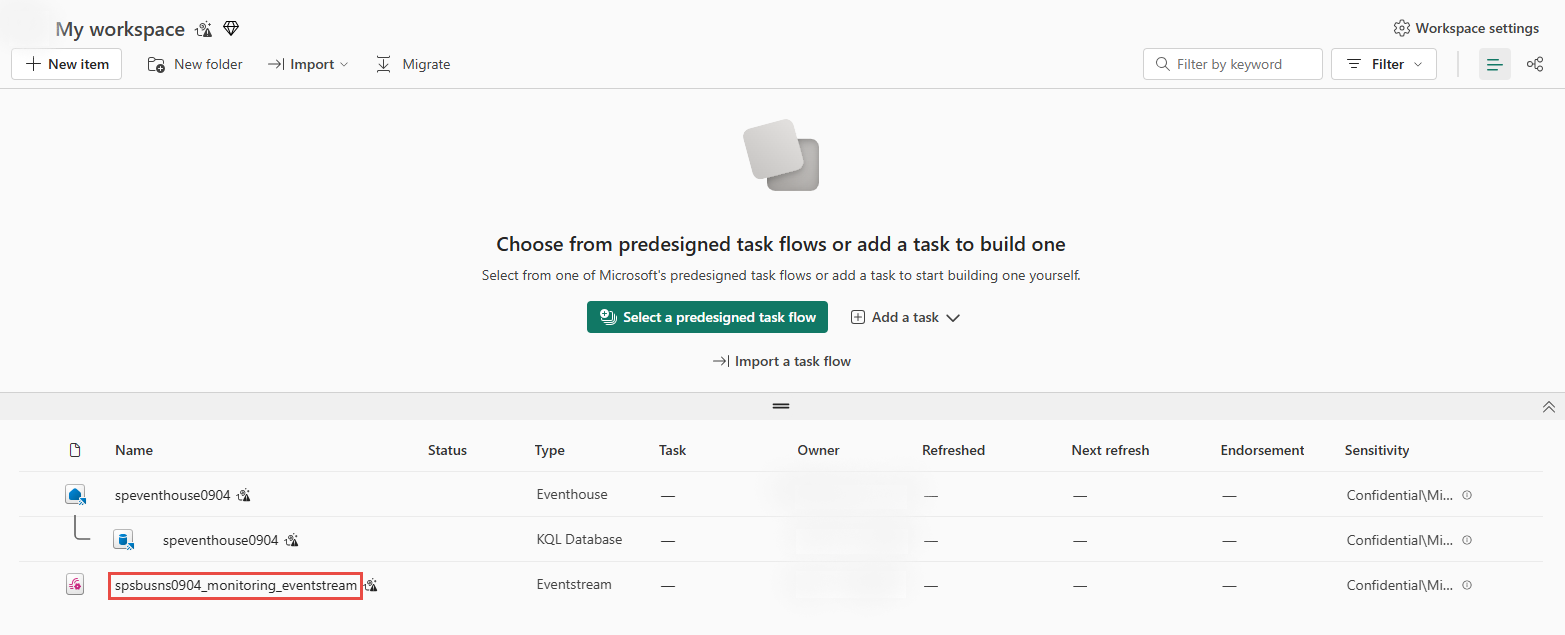1565x635 pixels.
Task: Click the Migrate toolbar button
Action: [413, 64]
